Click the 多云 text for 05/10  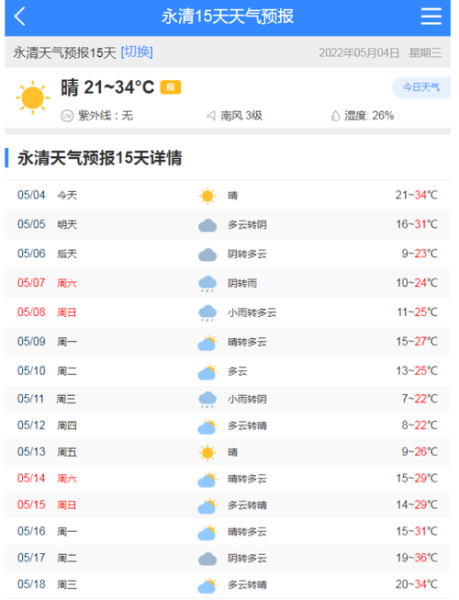[x=238, y=371]
